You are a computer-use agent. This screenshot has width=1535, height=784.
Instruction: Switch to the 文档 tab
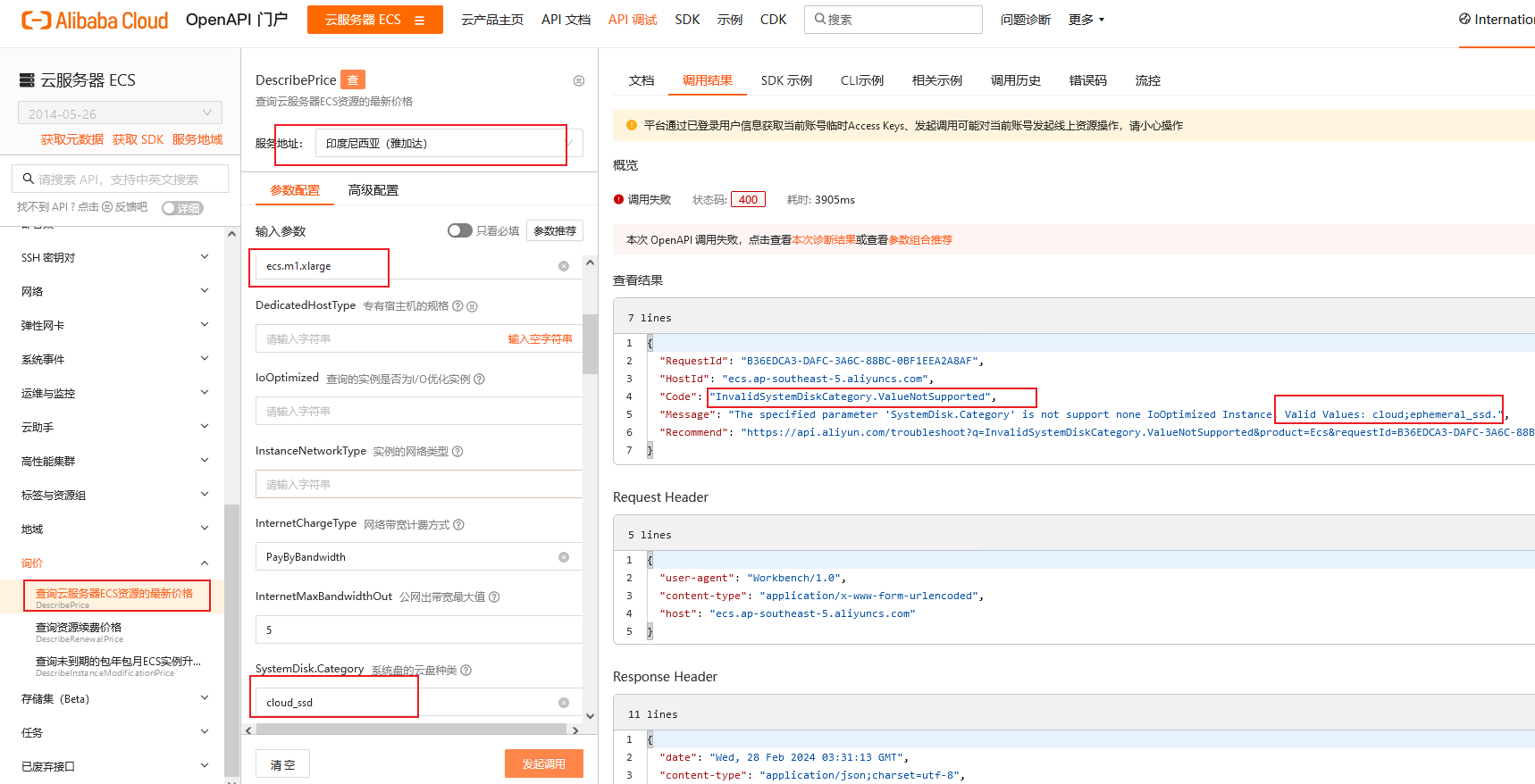click(642, 80)
